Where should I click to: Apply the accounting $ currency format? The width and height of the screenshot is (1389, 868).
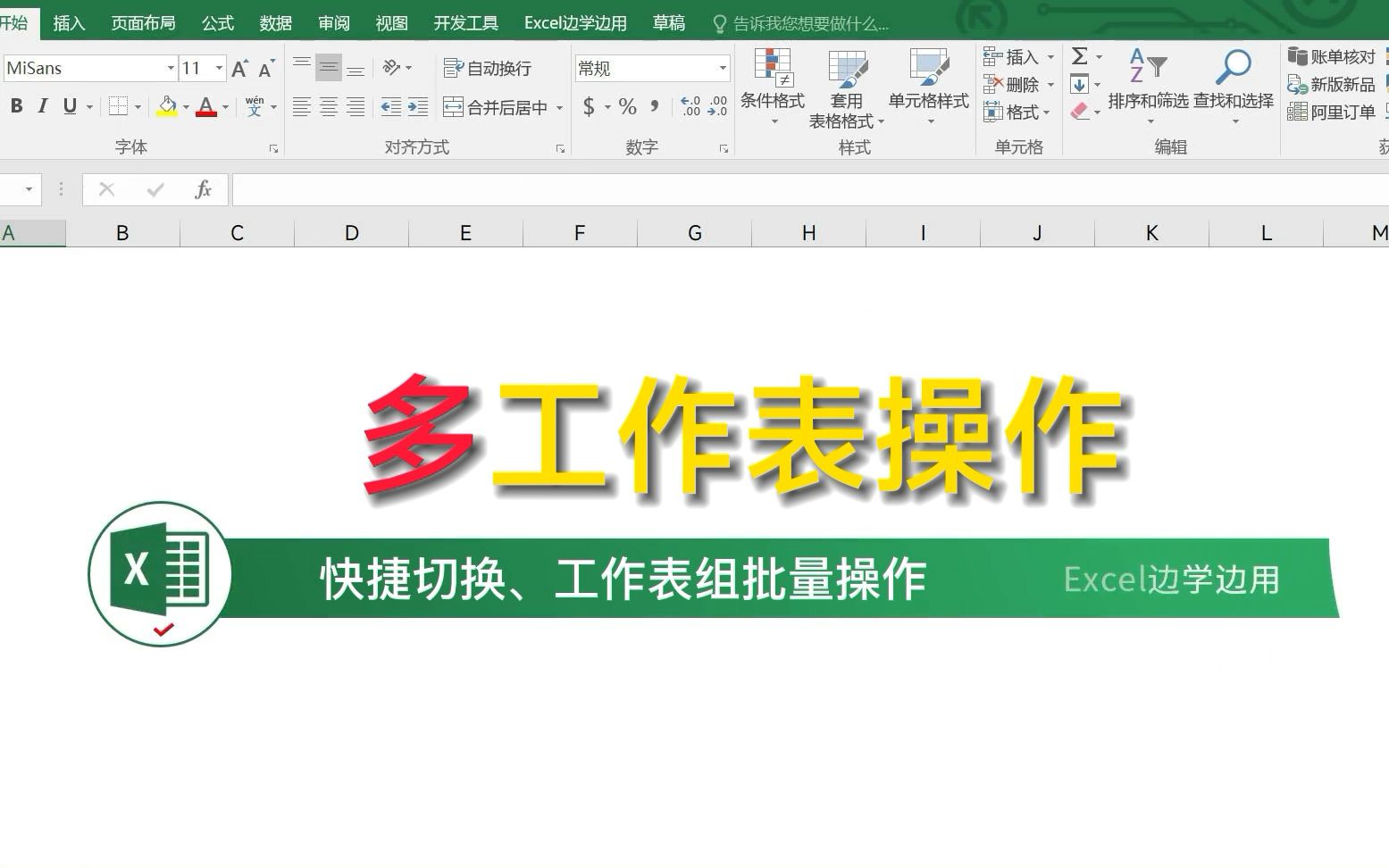589,107
